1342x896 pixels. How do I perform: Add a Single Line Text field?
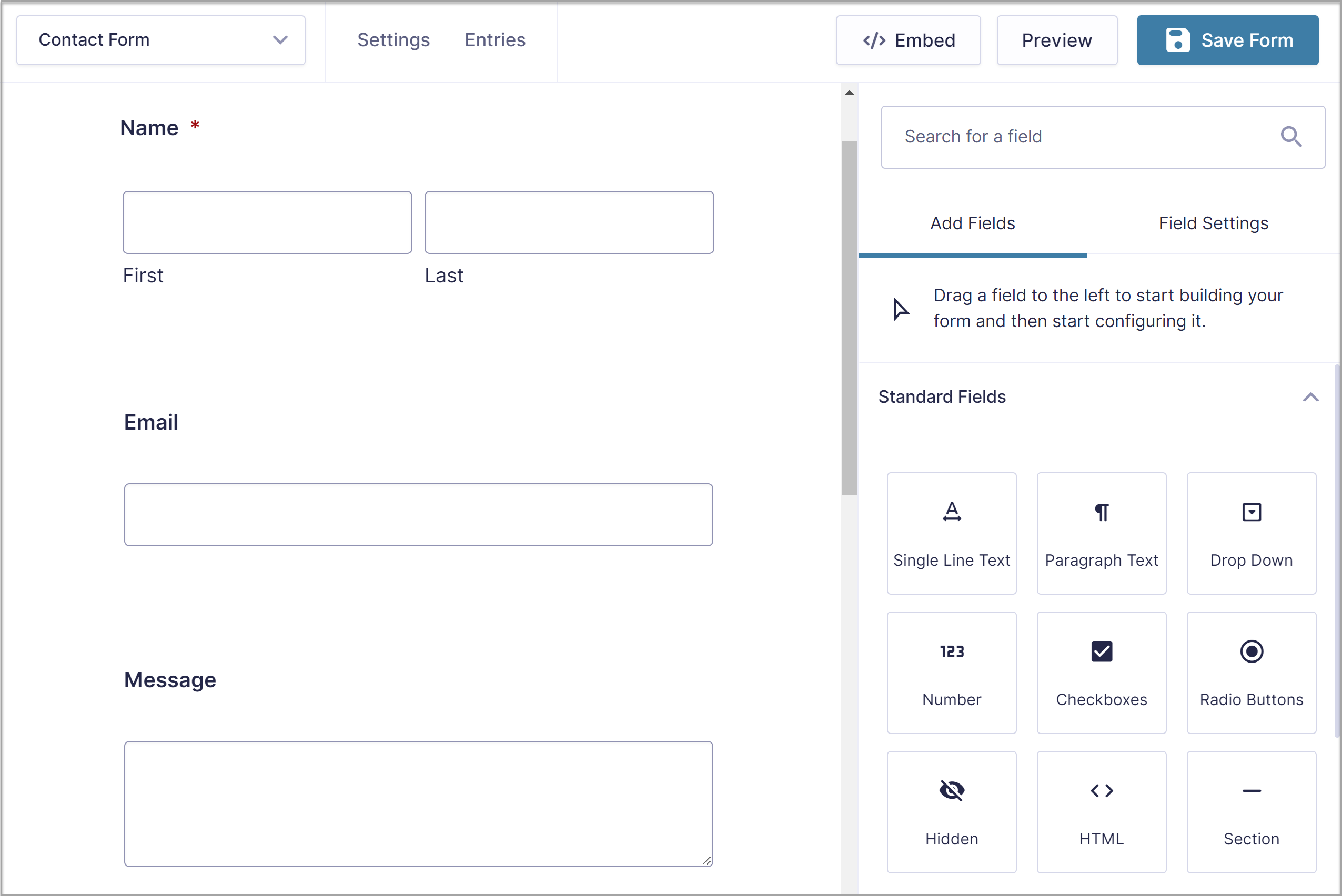[x=952, y=533]
